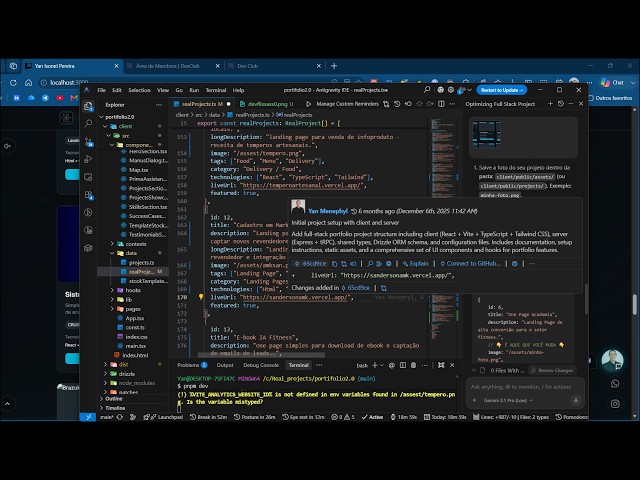The image size is (640, 480).
Task: Open the attached screenshot thumbnail in chat
Action: (x=486, y=135)
